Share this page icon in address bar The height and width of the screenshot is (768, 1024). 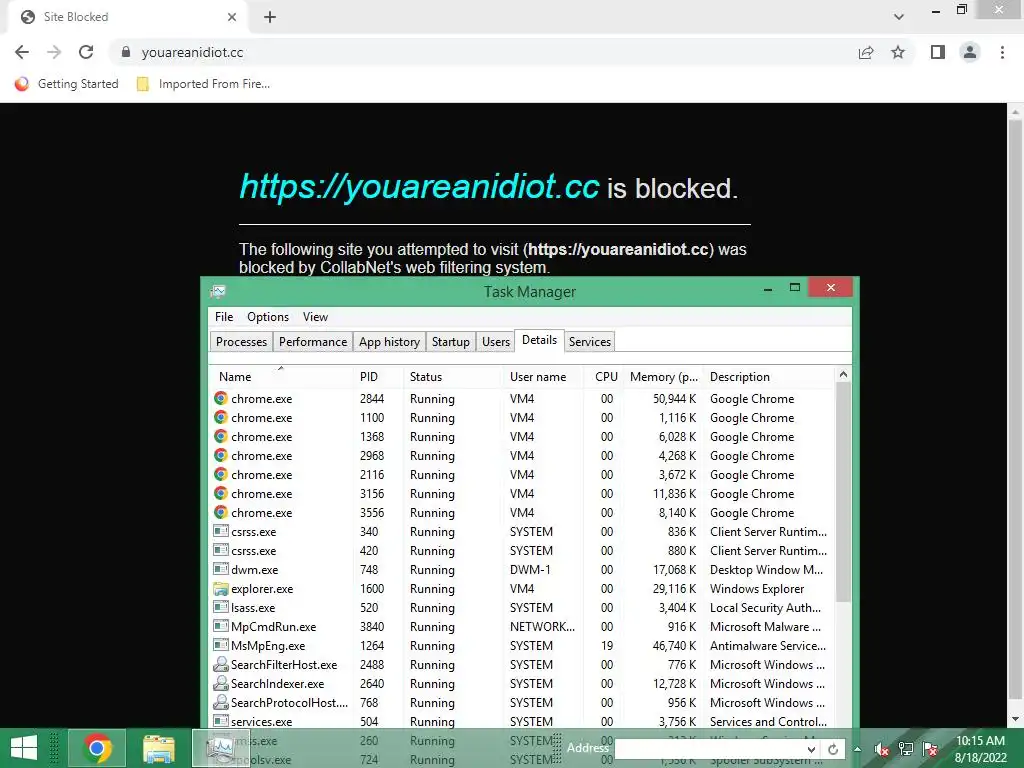866,52
